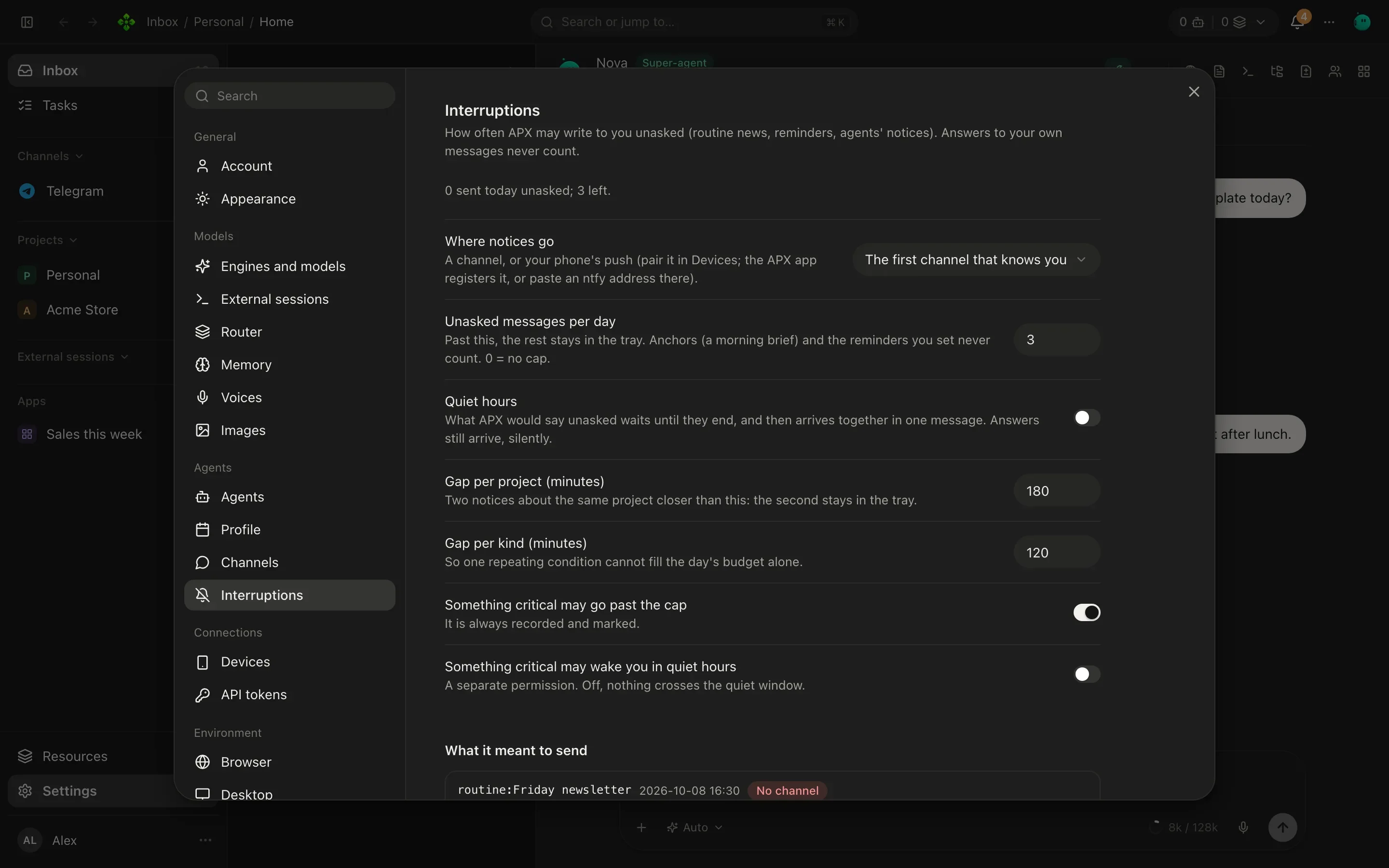Open Account settings
1389x868 pixels.
click(289, 166)
